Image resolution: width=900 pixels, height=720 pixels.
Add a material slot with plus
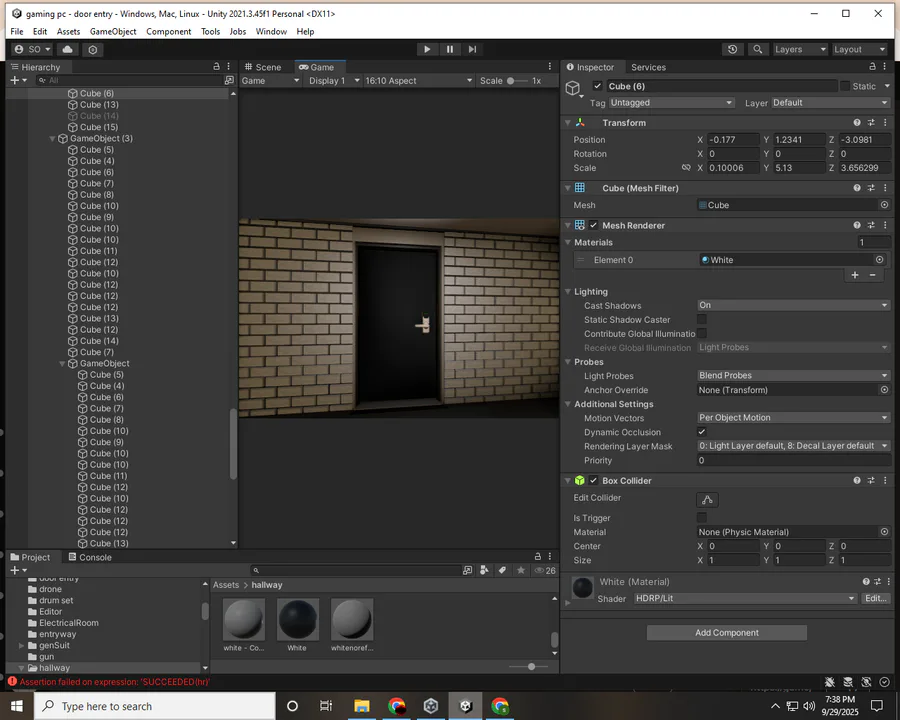coord(855,275)
